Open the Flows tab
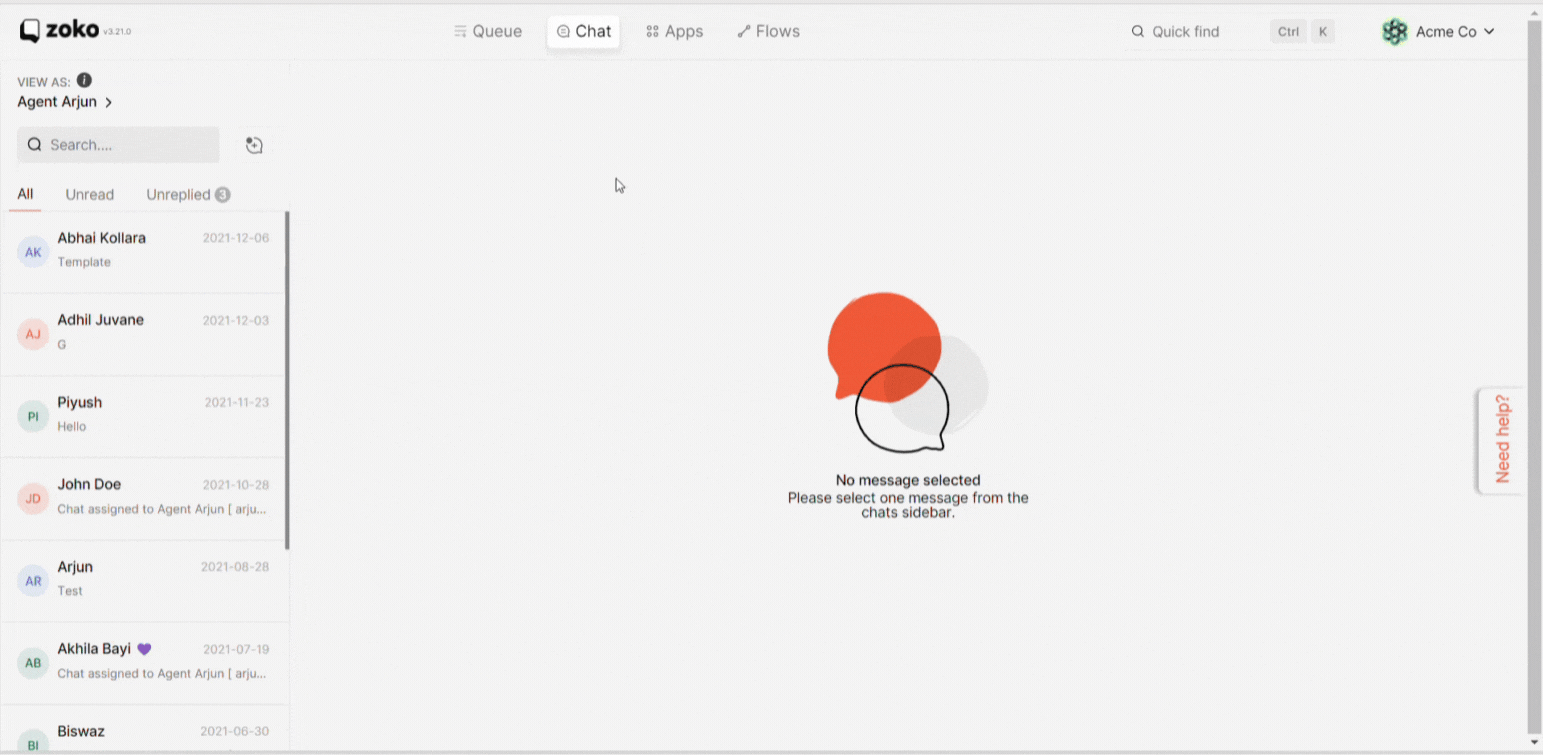Image resolution: width=1543 pixels, height=755 pixels. pos(768,31)
